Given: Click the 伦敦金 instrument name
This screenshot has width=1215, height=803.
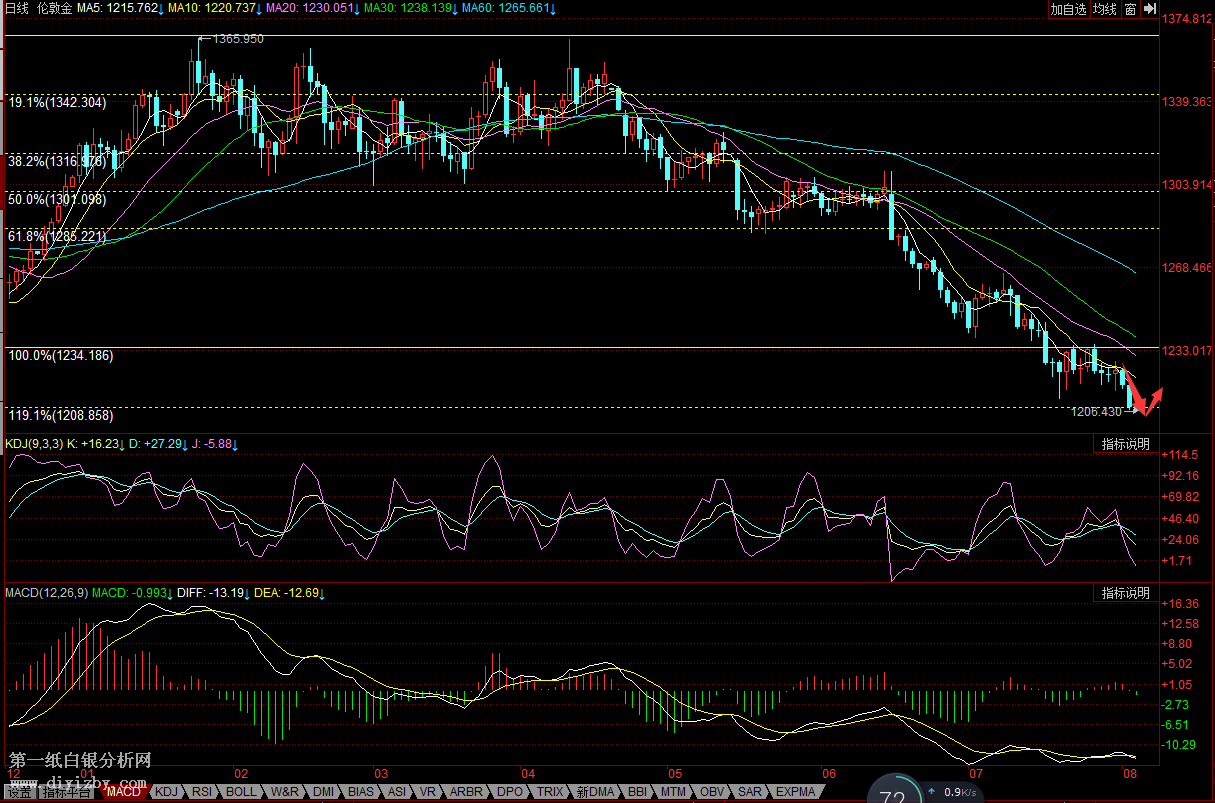Looking at the screenshot, I should tap(54, 8).
